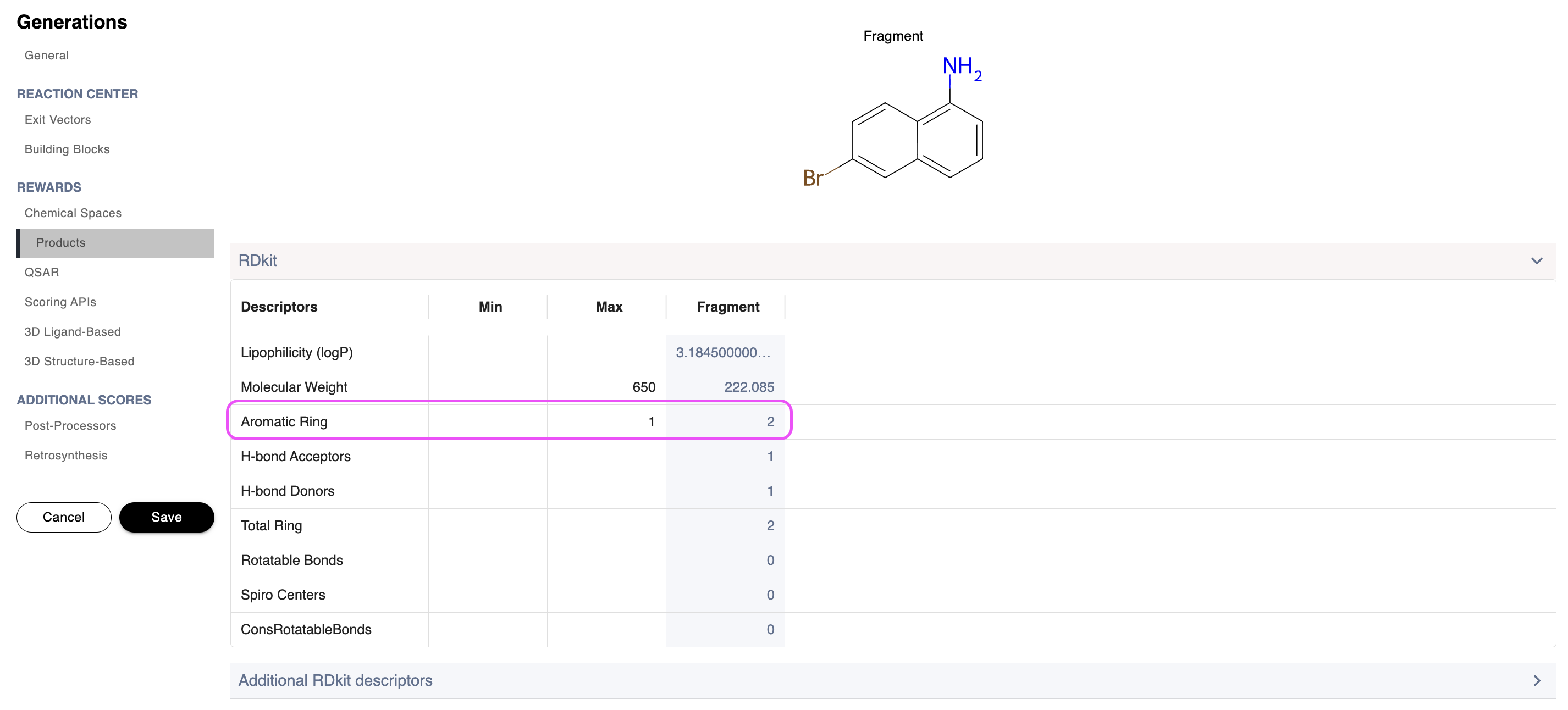The width and height of the screenshot is (1568, 710).
Task: Open the QSAR rewards page
Action: tap(42, 273)
